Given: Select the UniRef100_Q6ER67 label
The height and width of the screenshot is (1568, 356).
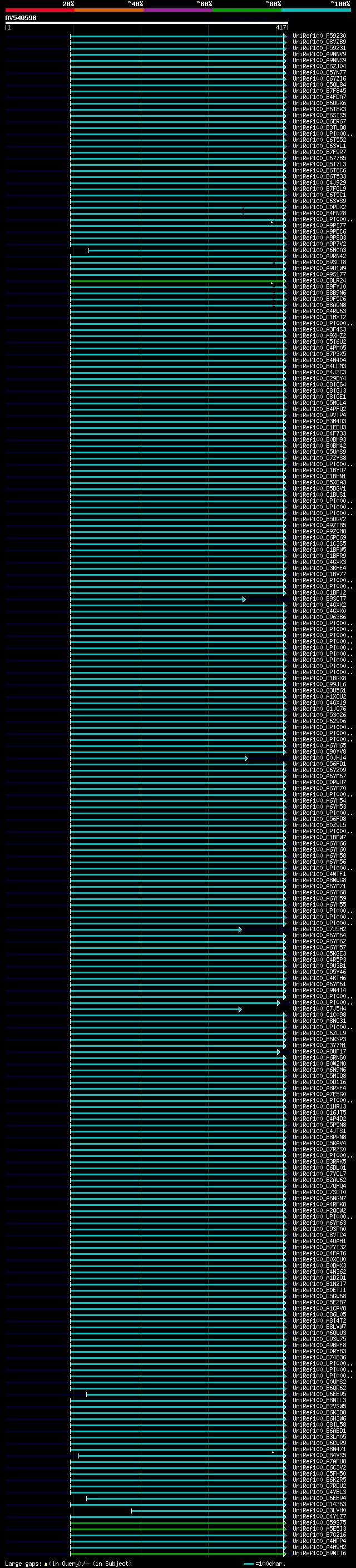Looking at the screenshot, I should point(319,121).
